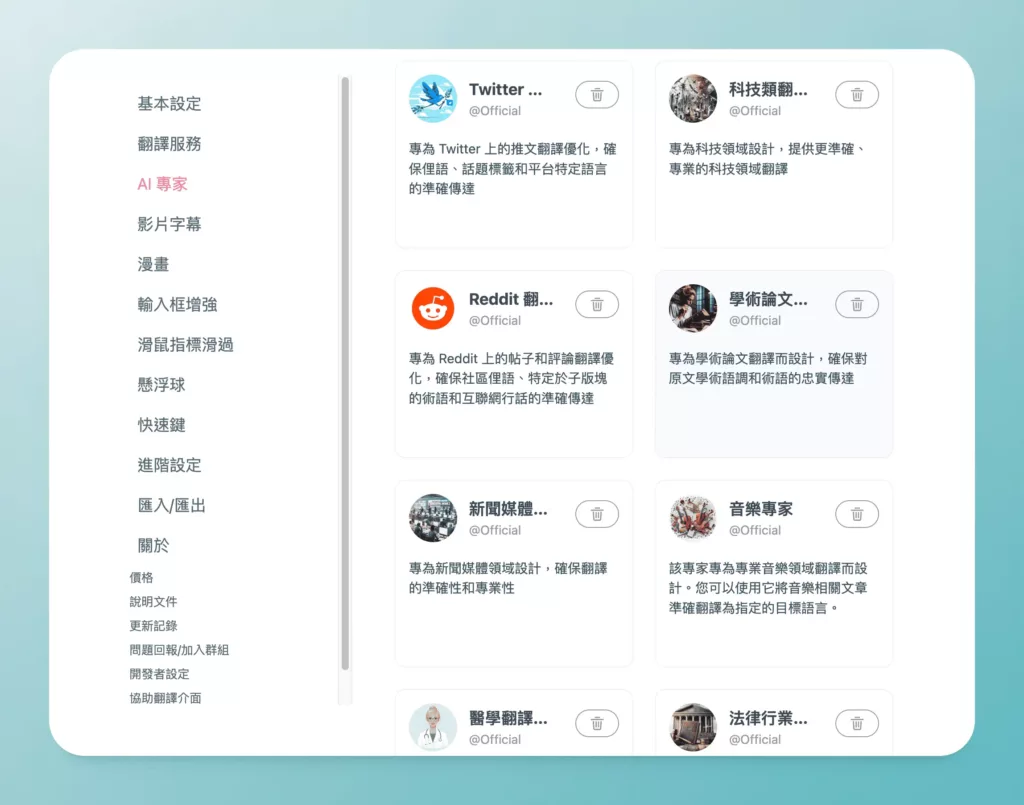The image size is (1024, 805).
Task: Open 匯入/匯出 section
Action: (171, 505)
